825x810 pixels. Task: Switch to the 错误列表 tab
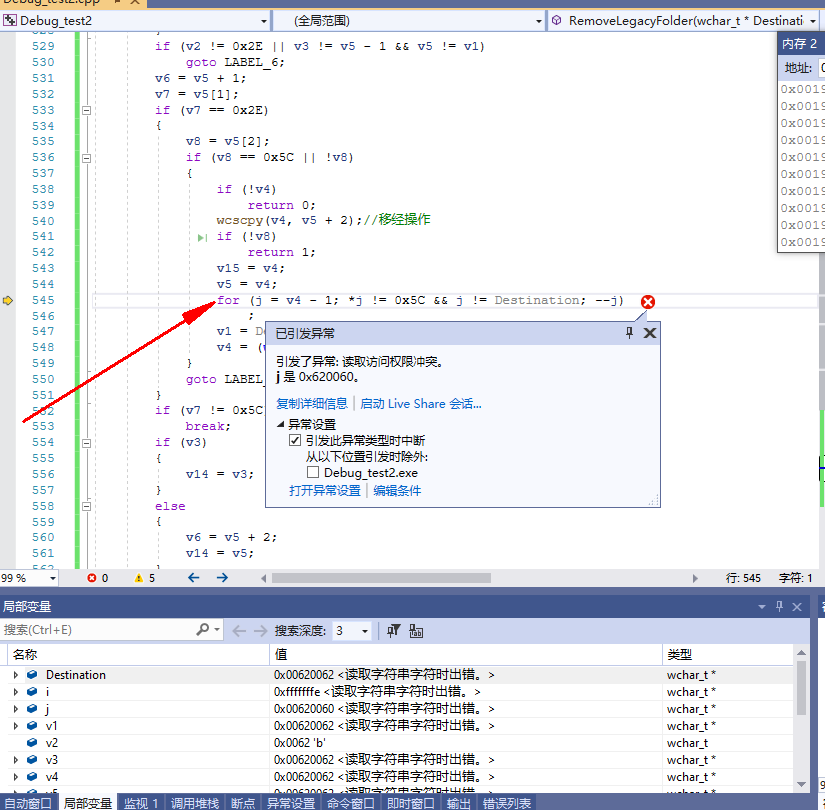pos(507,803)
